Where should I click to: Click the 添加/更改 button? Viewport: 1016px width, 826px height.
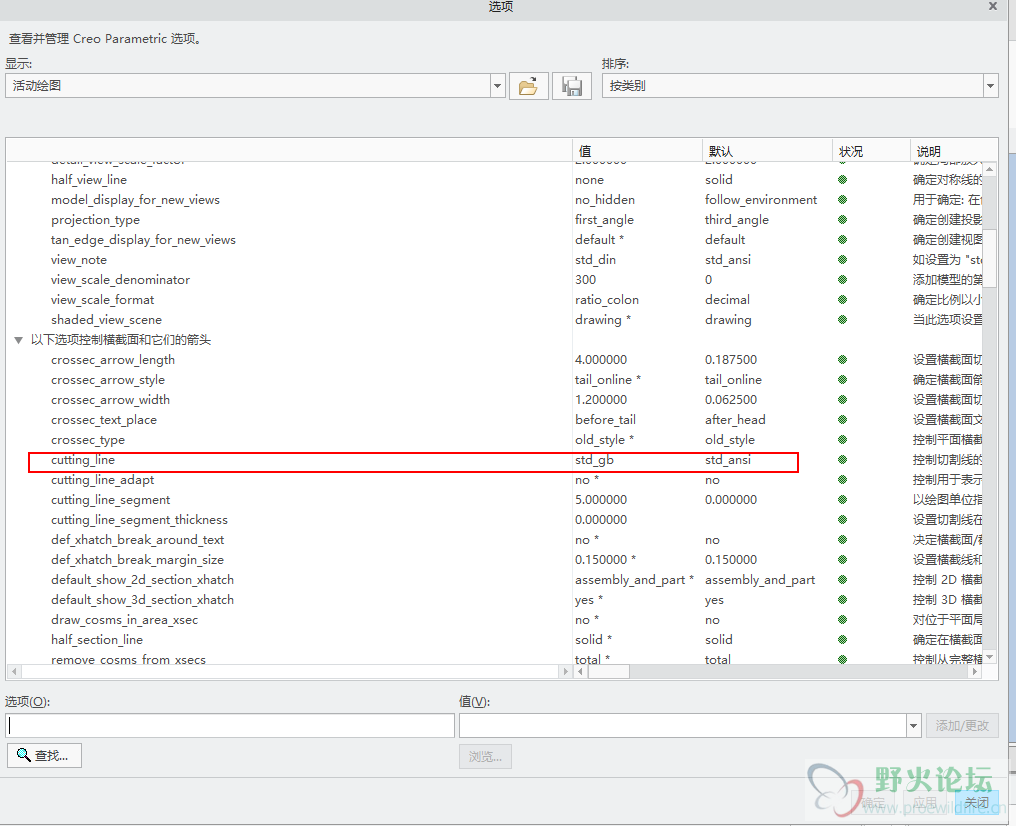pos(962,726)
